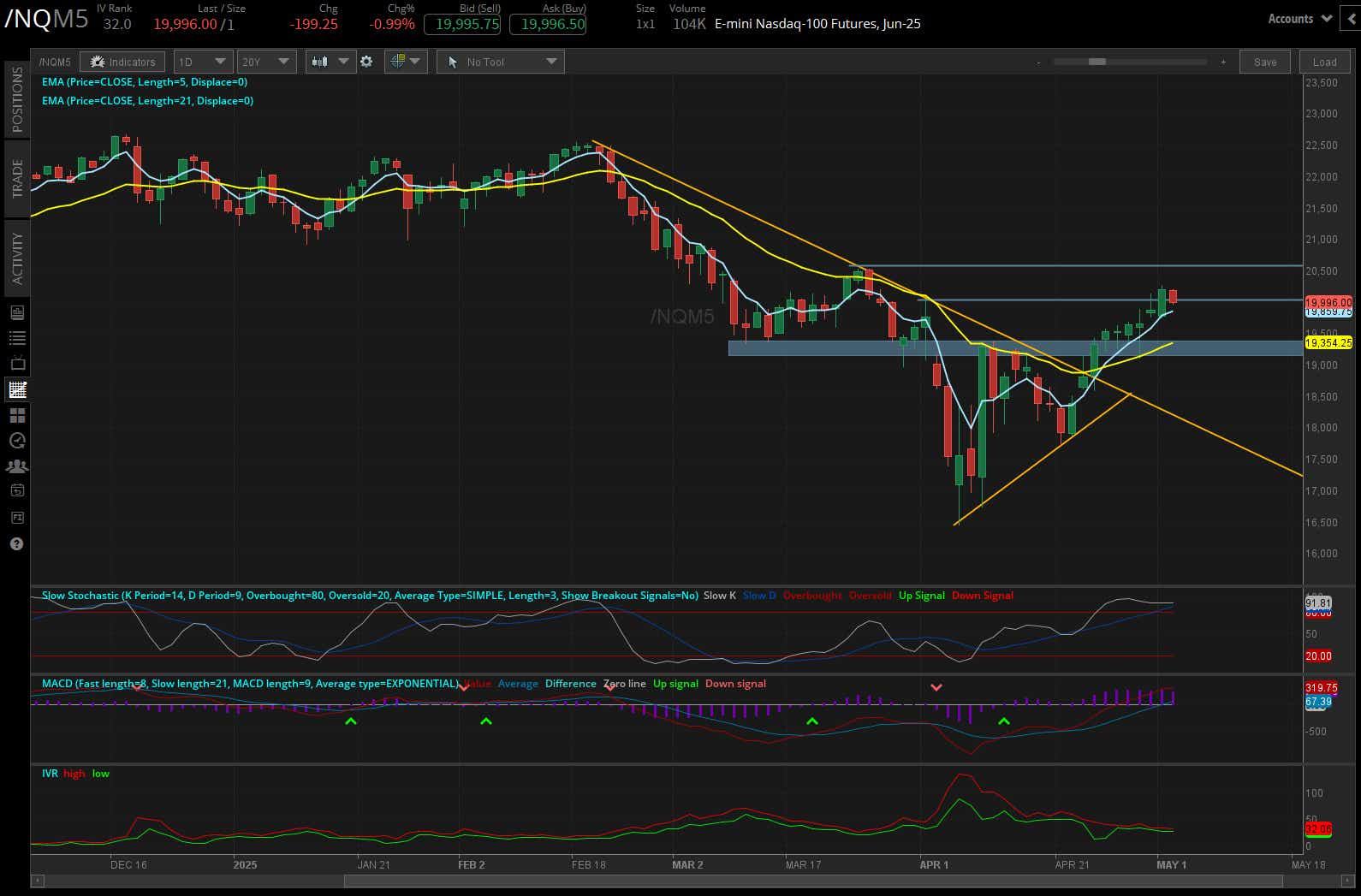Open the 1D aggregation period dropdown
Screen dimensions: 1361x896
pos(203,62)
